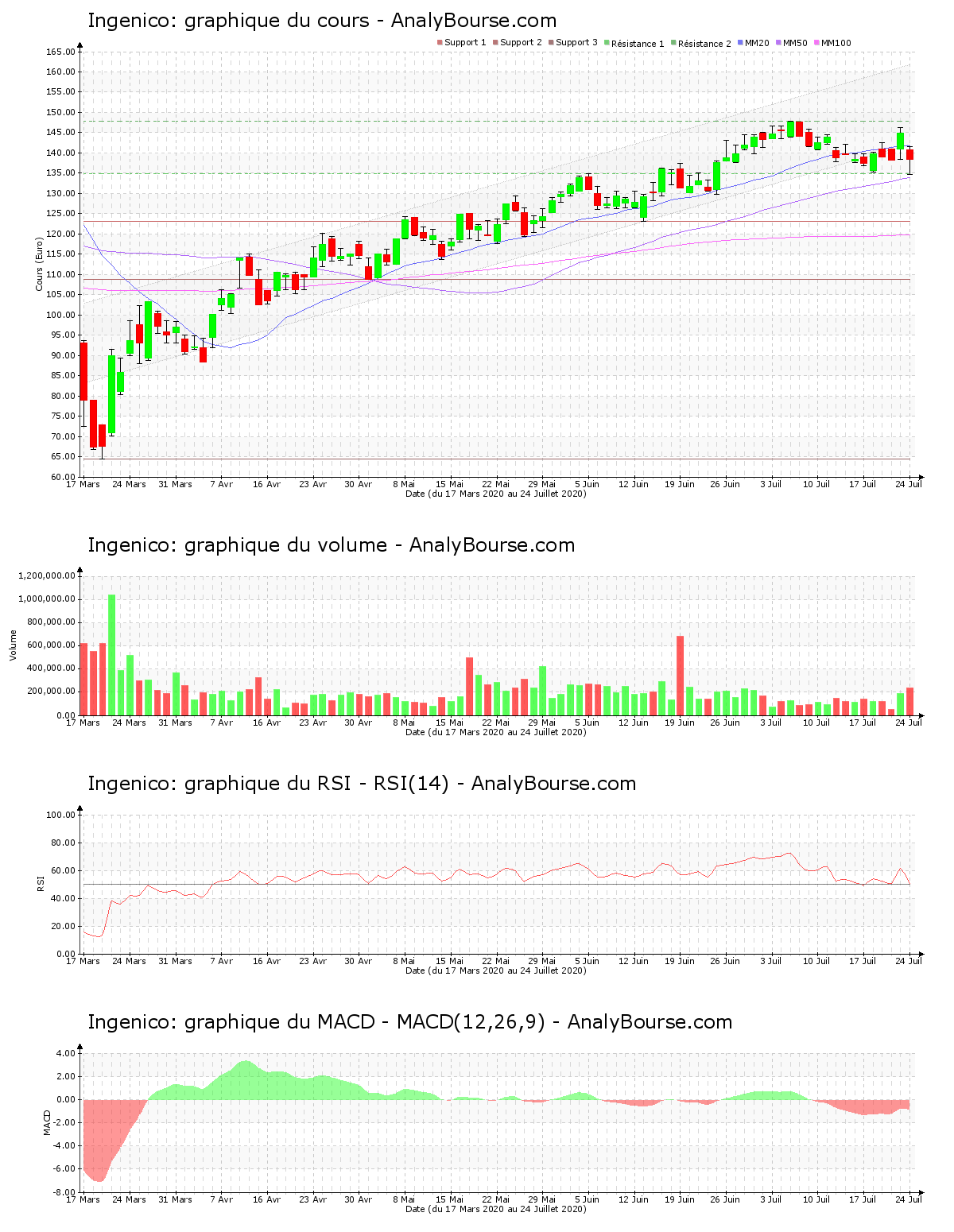The height and width of the screenshot is (1232, 954).
Task: Click the Support 1 legend color square
Action: (x=440, y=43)
